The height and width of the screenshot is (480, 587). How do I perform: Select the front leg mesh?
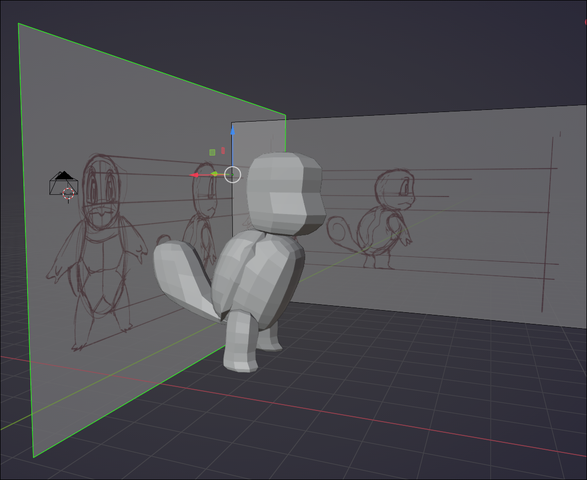tap(240, 341)
